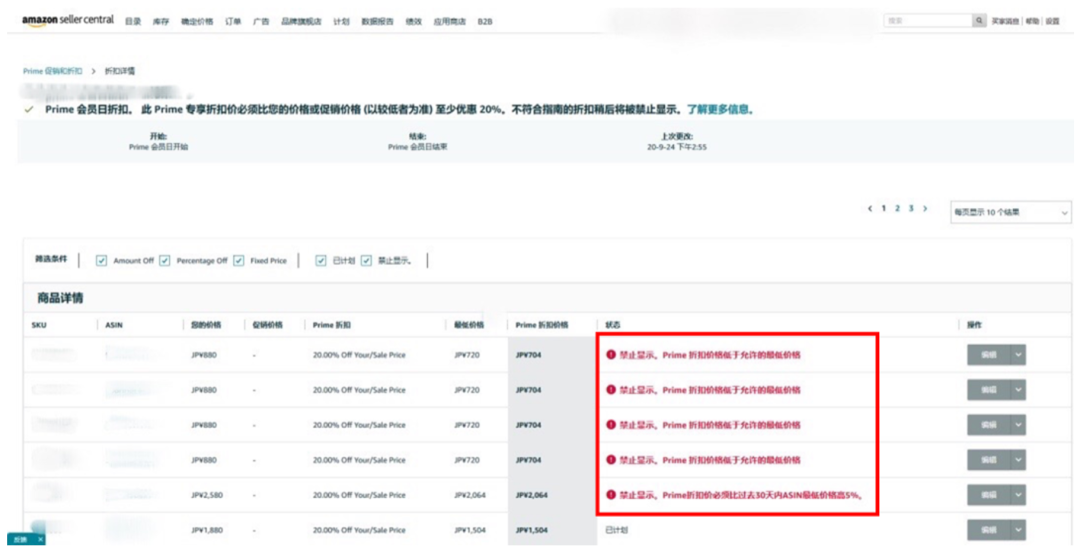This screenshot has width=1080, height=556.
Task: Click the 折扣详情 breadcrumb text
Action: 120,71
